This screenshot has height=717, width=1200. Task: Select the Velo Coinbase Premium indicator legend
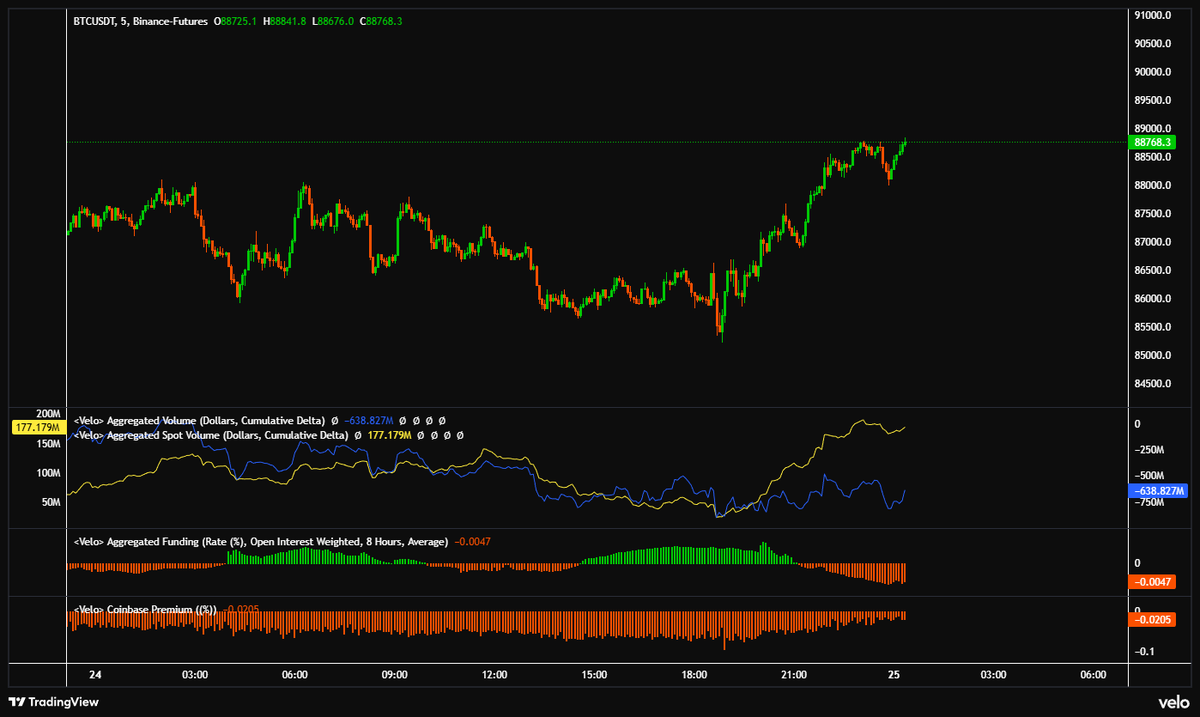145,608
